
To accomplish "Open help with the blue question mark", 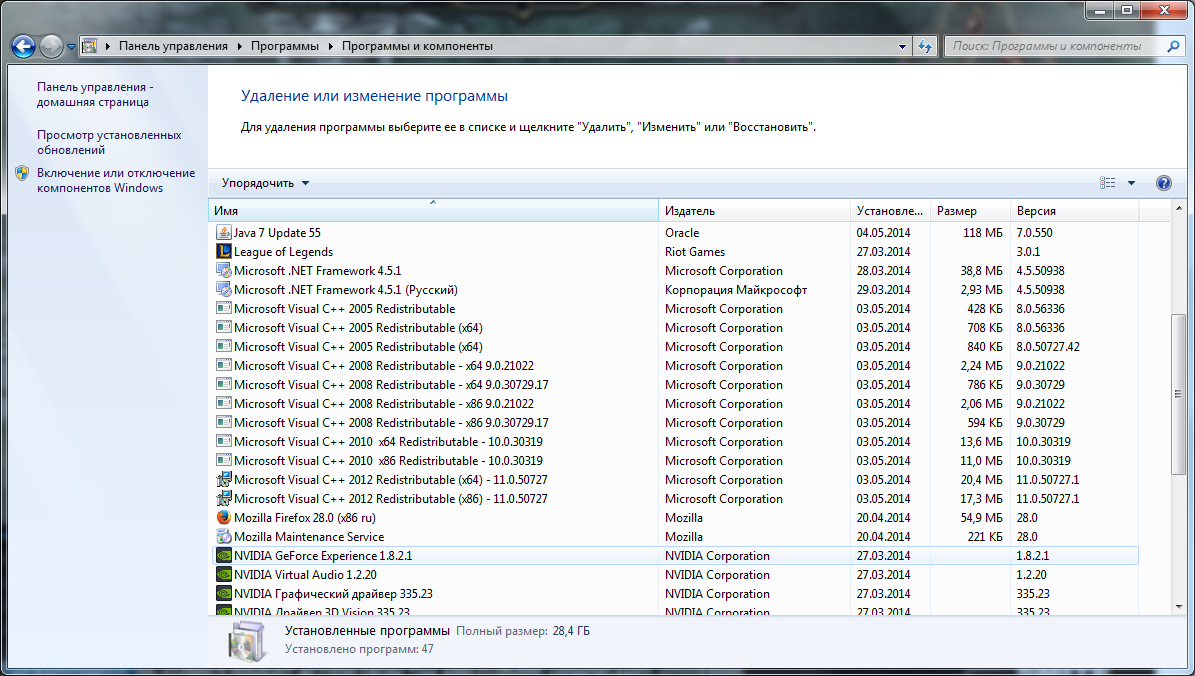I will 1163,183.
